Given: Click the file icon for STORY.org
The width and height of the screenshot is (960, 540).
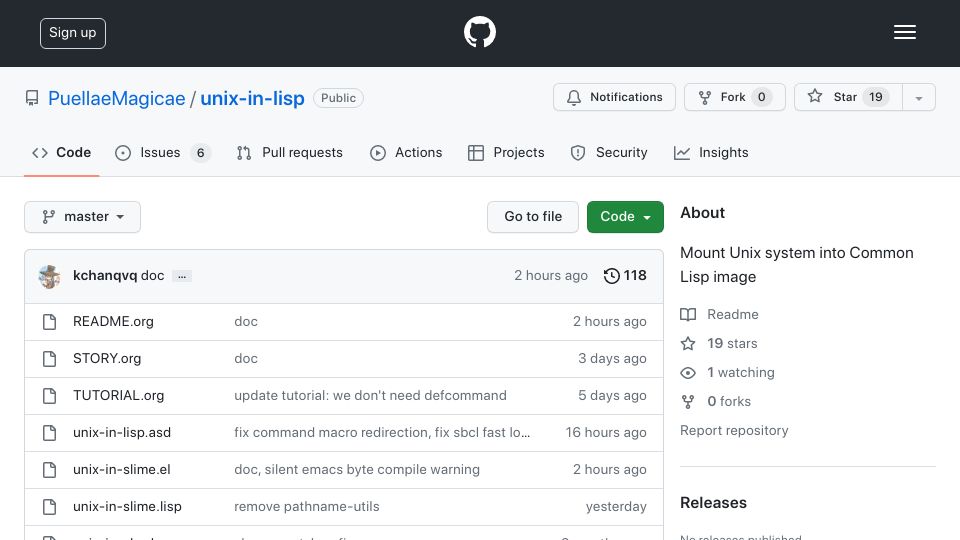Looking at the screenshot, I should pos(50,359).
